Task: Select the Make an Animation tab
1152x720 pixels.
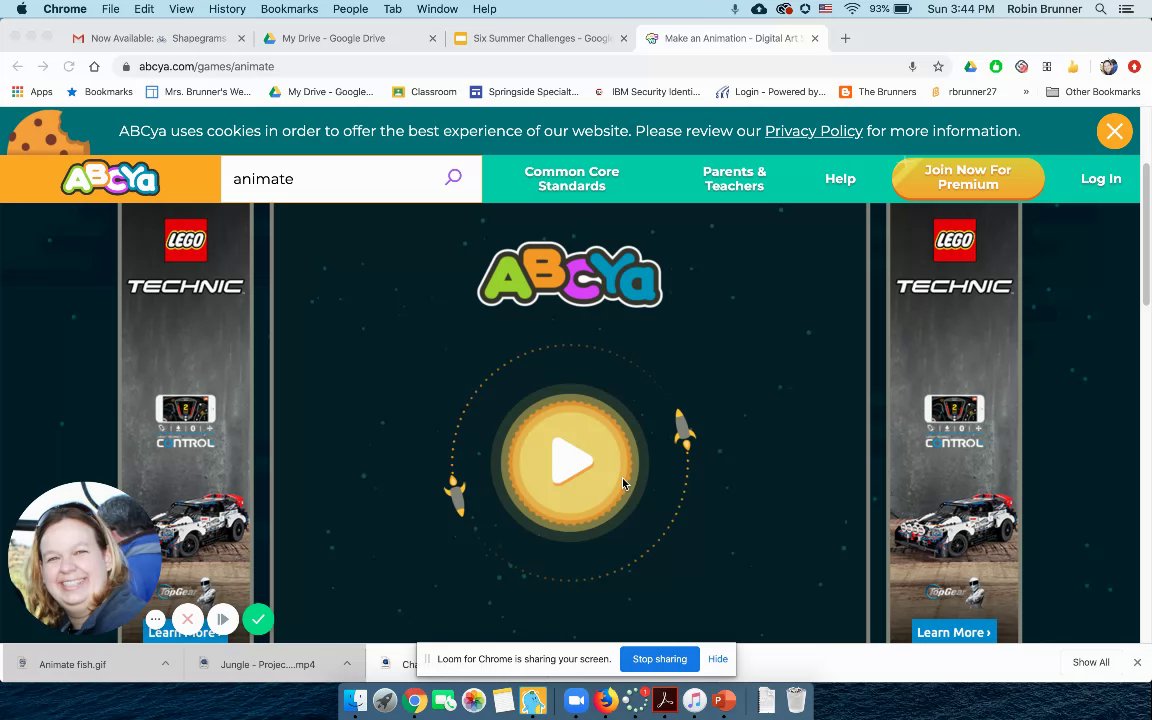Action: click(731, 38)
